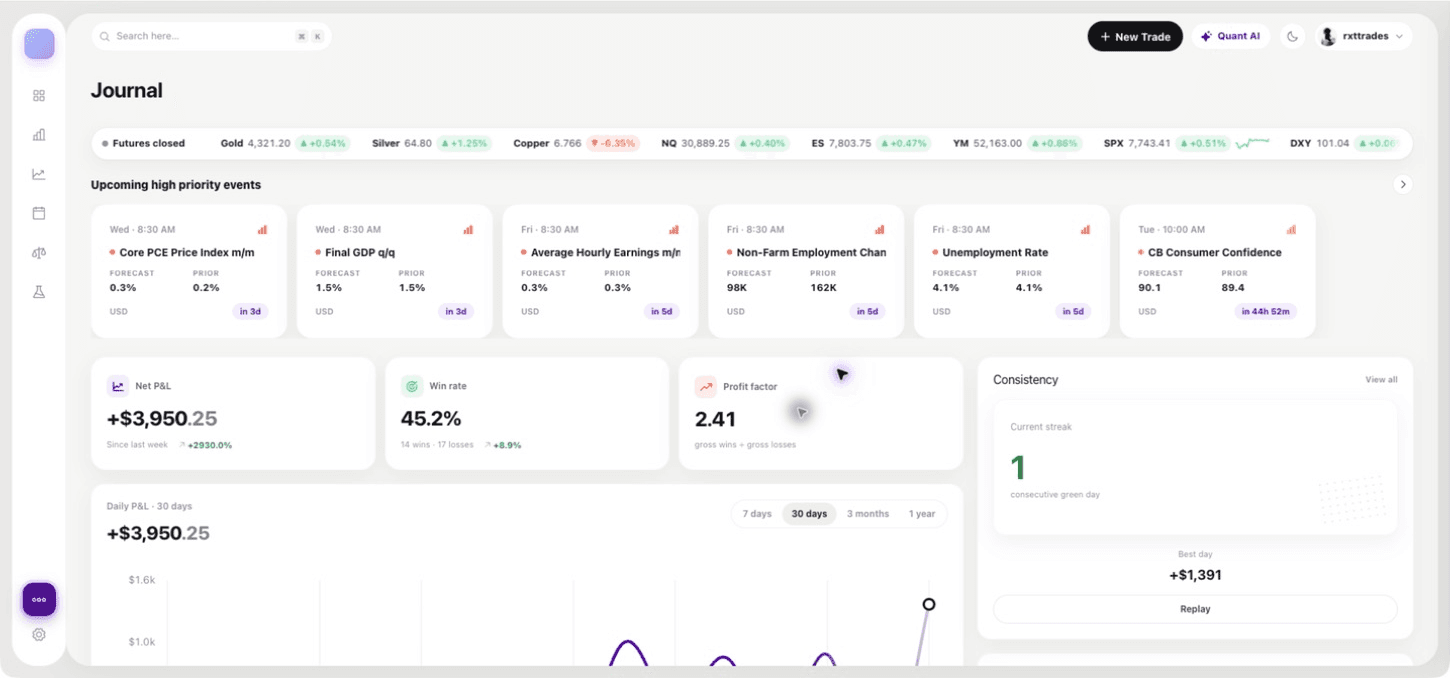Click impact bars icon on Final GDP card

coord(468,229)
